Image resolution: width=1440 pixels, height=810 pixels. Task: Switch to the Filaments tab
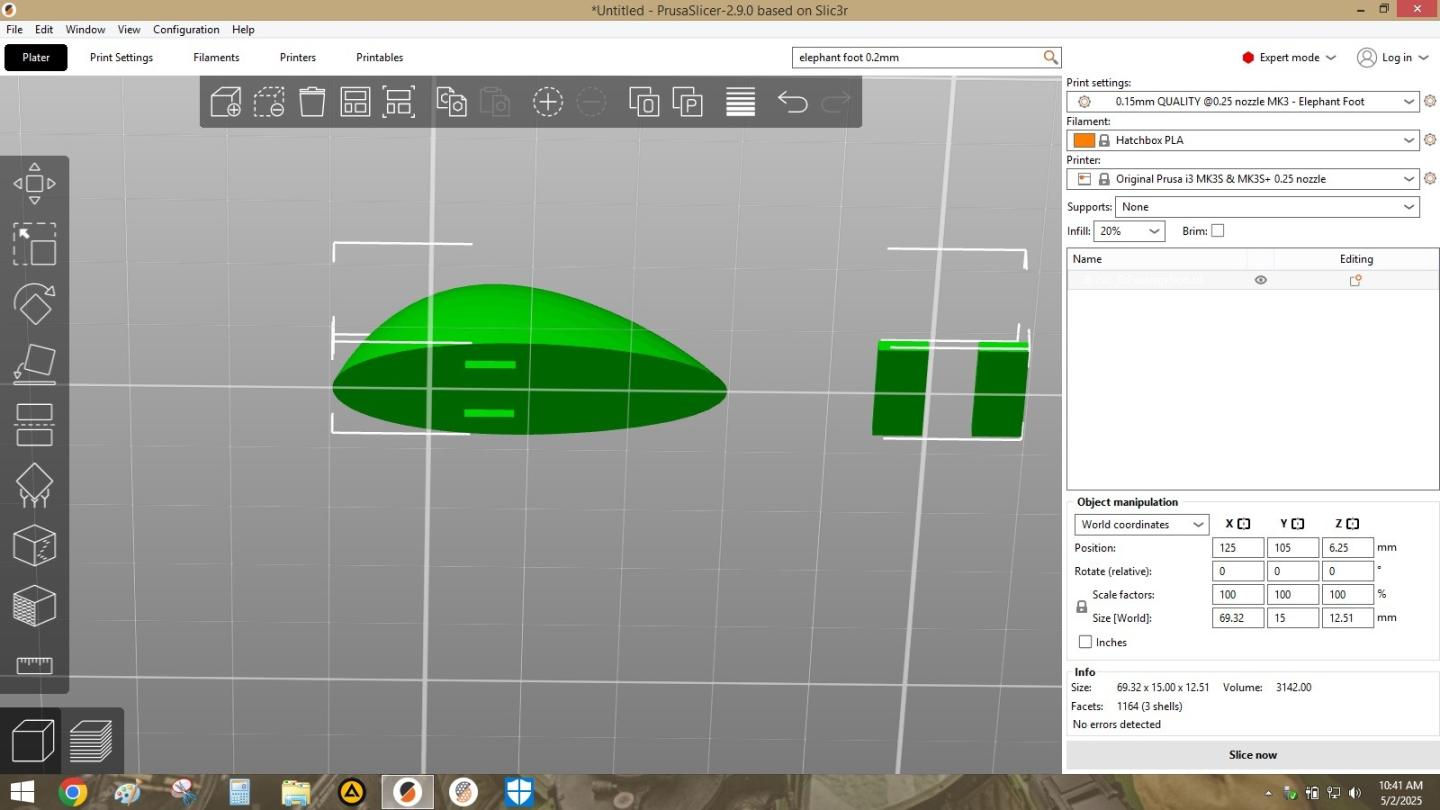[x=216, y=57]
